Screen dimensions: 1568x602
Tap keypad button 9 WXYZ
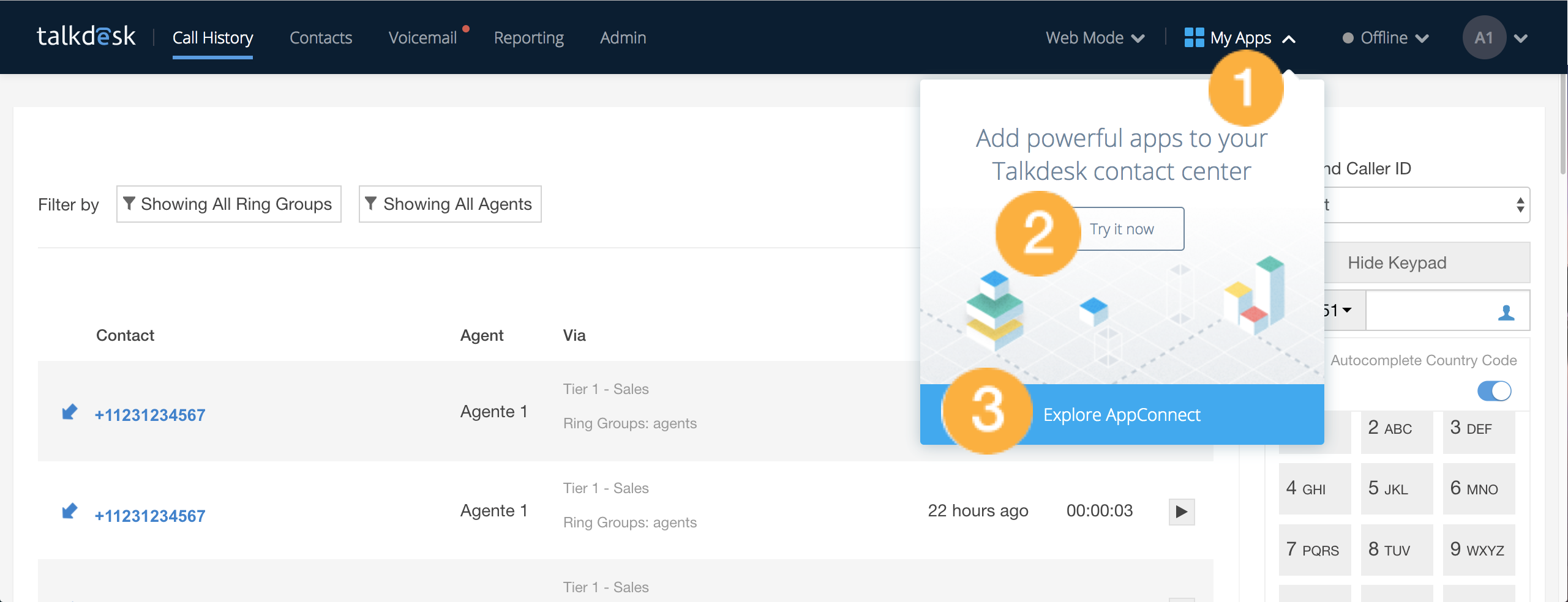1479,549
